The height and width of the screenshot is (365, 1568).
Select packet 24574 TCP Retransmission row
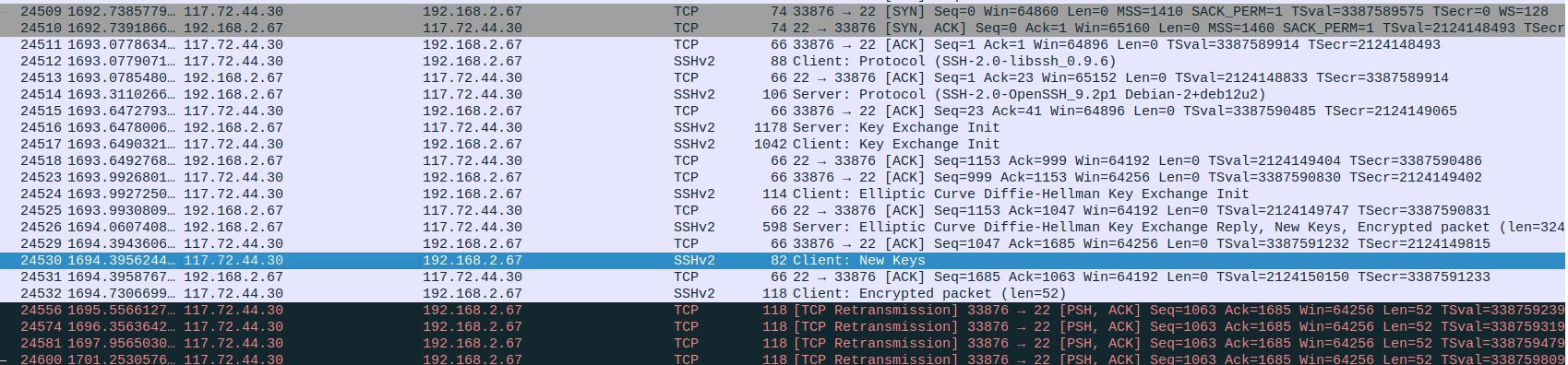784,327
